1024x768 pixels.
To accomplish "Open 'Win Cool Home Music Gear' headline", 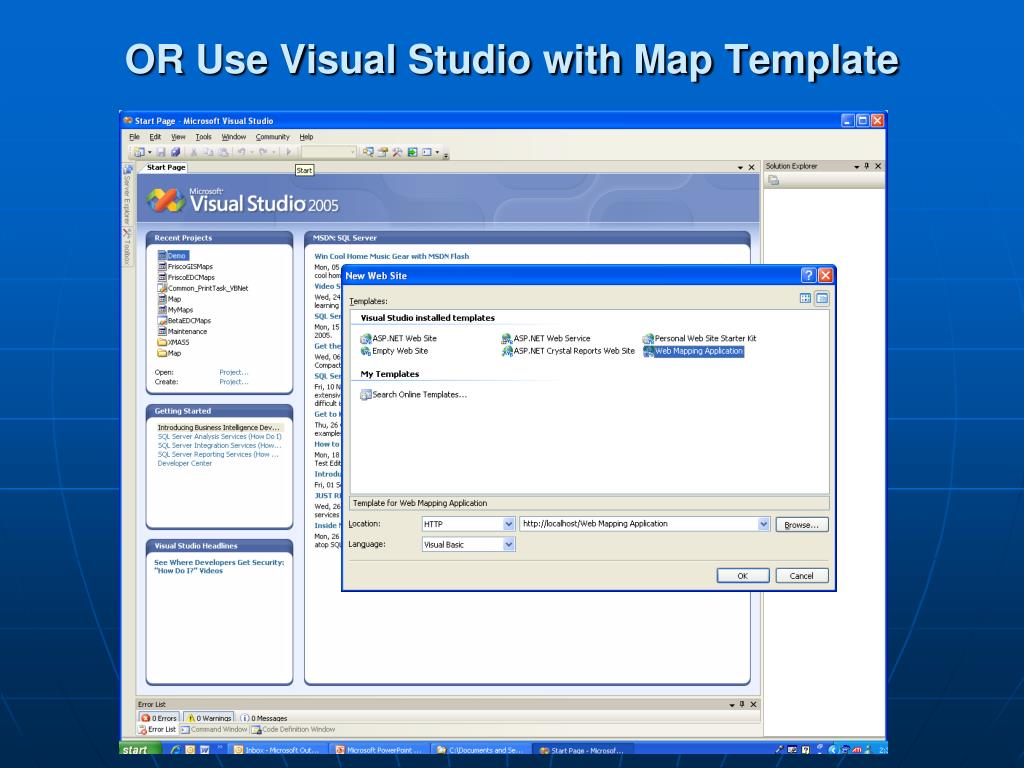I will coord(391,256).
